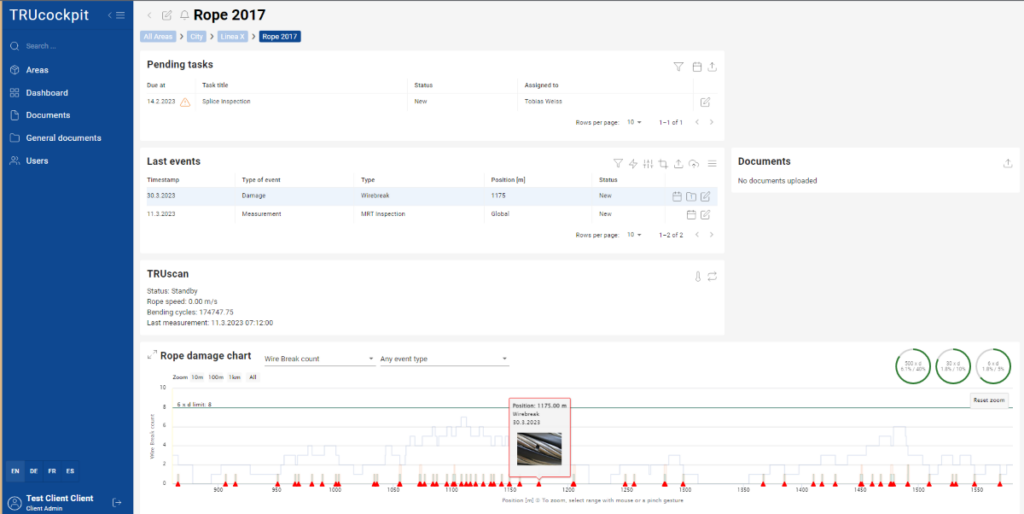
Task: Click the cloud upload icon in Last events
Action: click(x=694, y=164)
